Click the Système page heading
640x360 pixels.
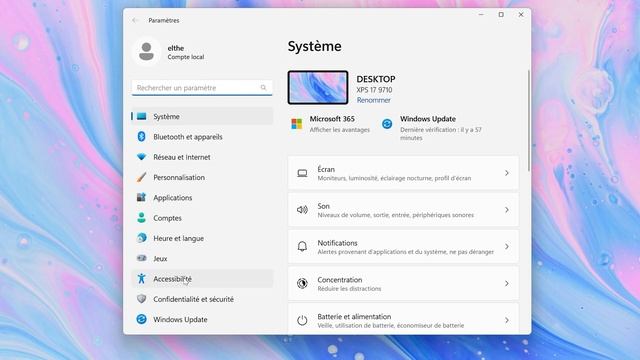point(314,46)
